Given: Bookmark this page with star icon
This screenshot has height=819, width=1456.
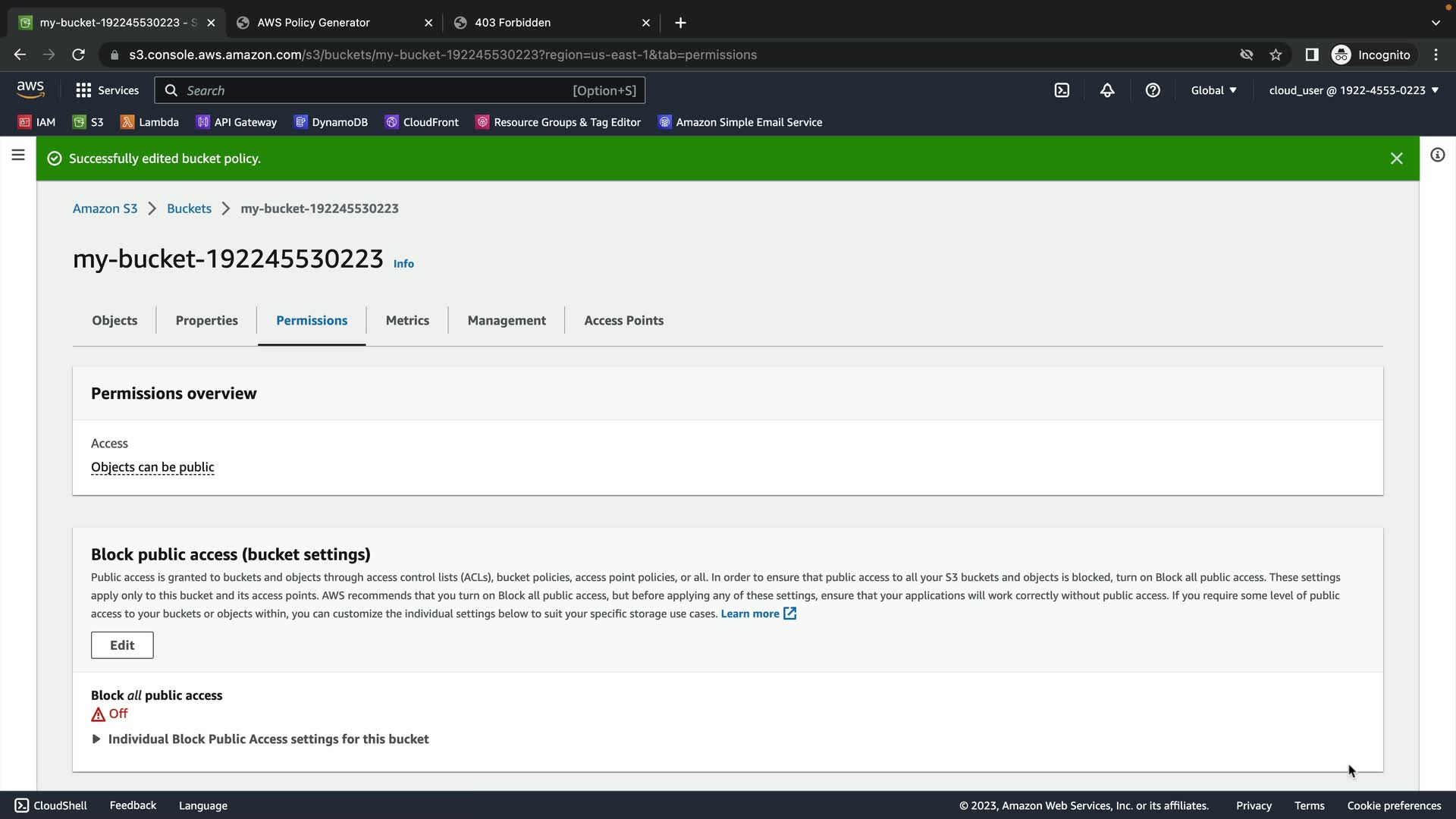Looking at the screenshot, I should (1276, 55).
